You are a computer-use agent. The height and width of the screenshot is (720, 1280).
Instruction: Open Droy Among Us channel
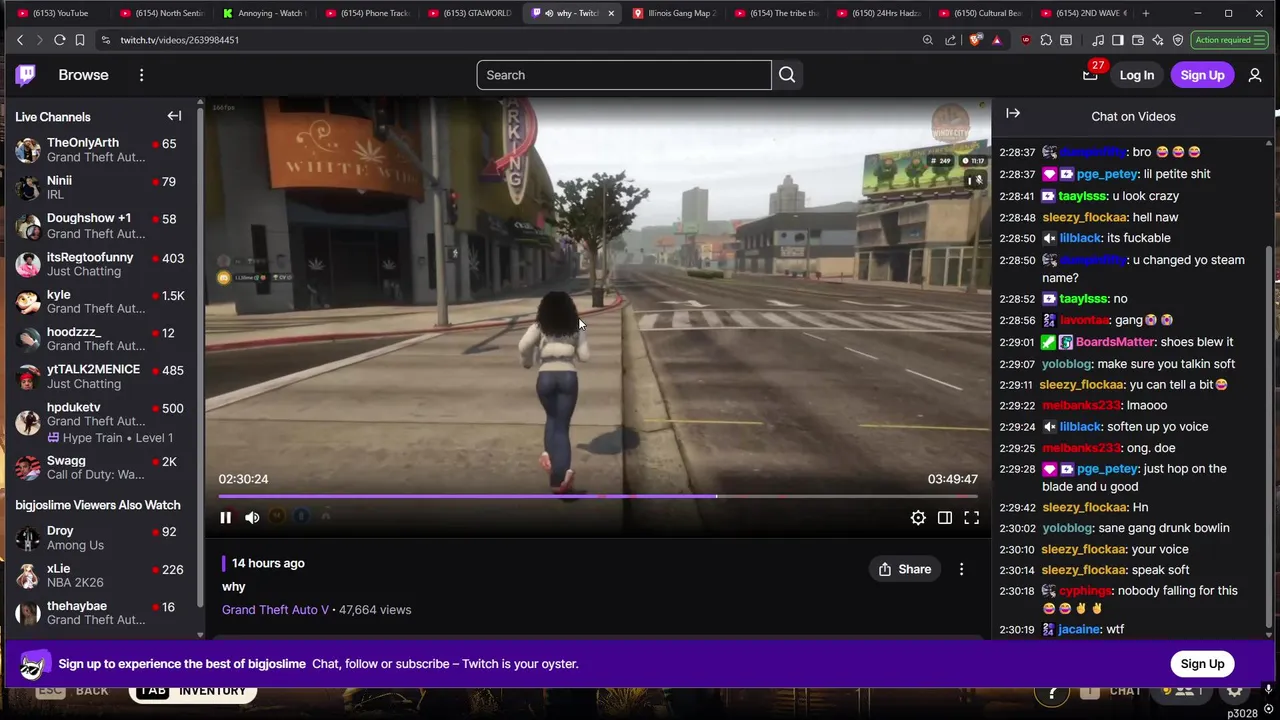tap(99, 538)
